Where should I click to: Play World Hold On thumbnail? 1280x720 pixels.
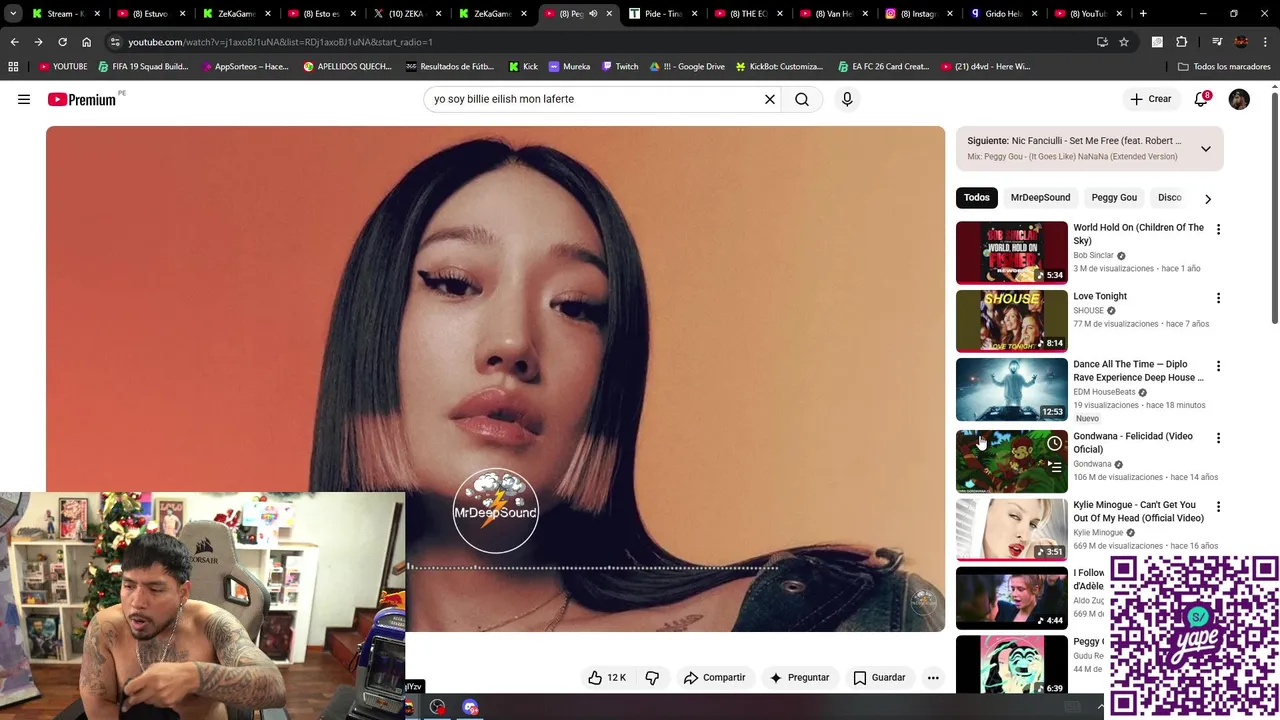coord(1012,253)
